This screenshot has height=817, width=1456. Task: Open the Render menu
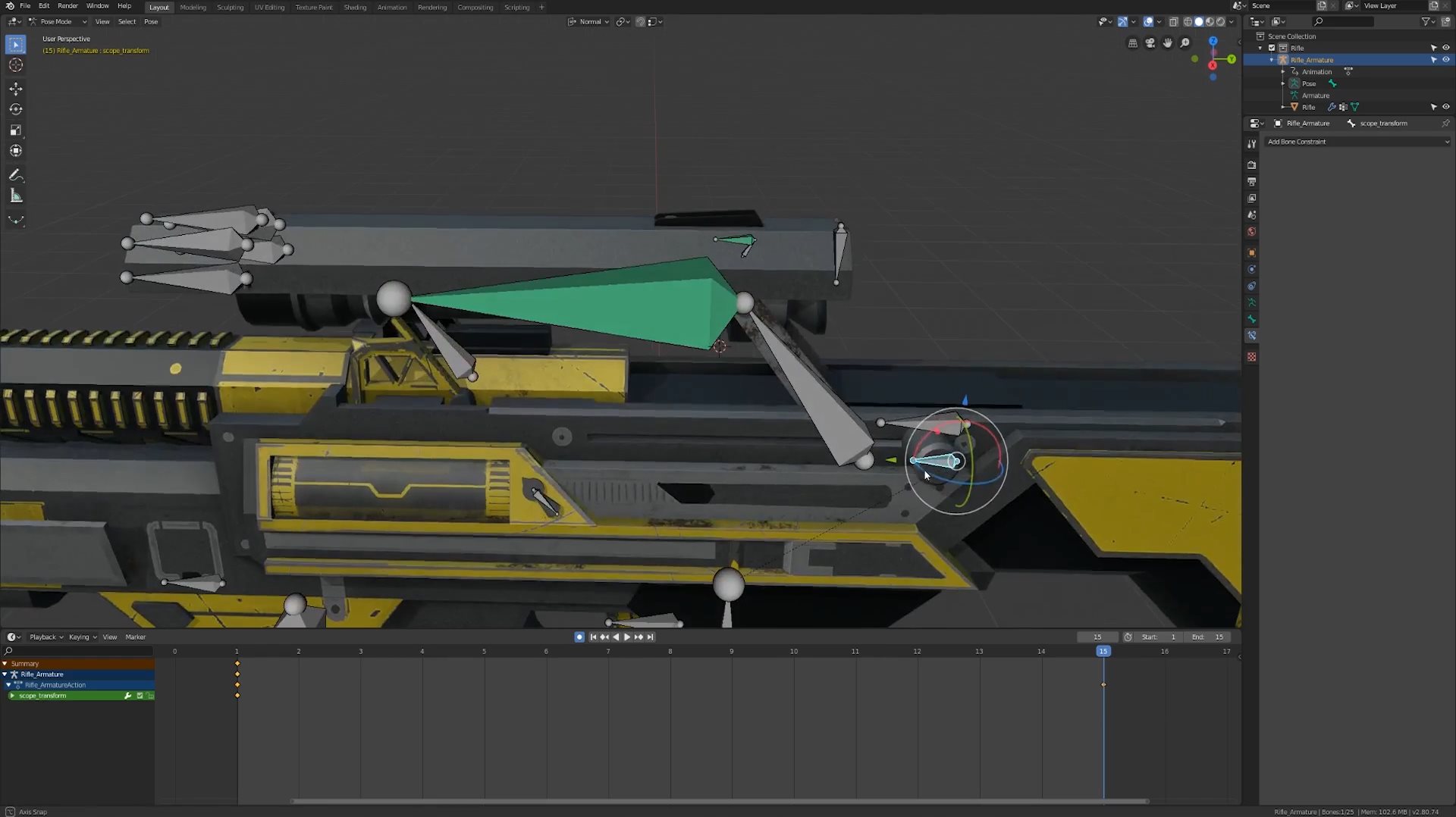(67, 6)
